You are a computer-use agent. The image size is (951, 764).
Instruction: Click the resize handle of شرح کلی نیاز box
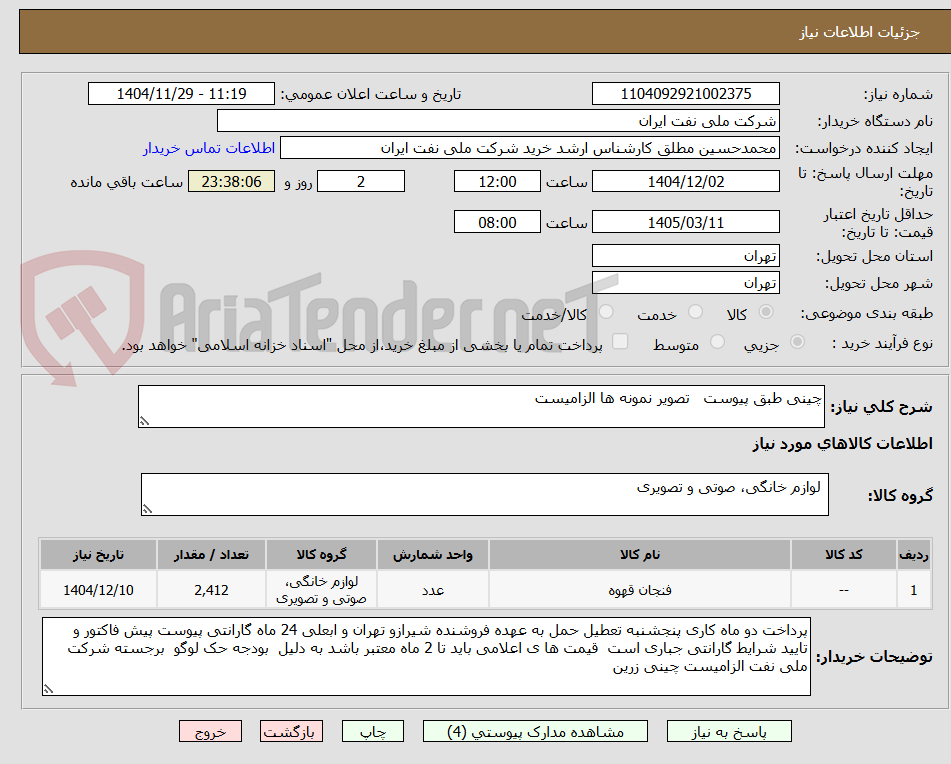coord(144,421)
